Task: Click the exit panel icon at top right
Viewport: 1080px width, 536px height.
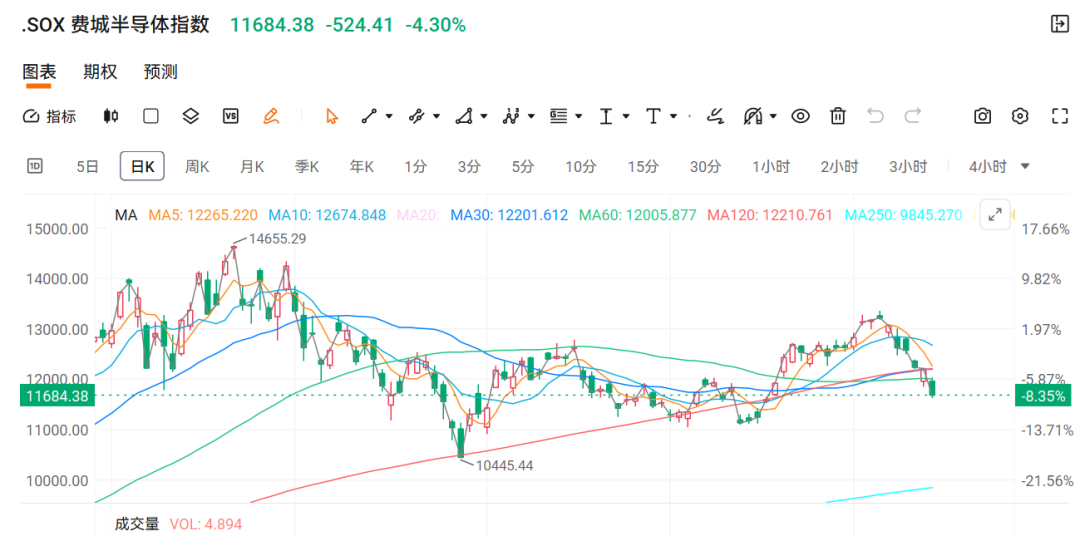Action: (x=1059, y=25)
